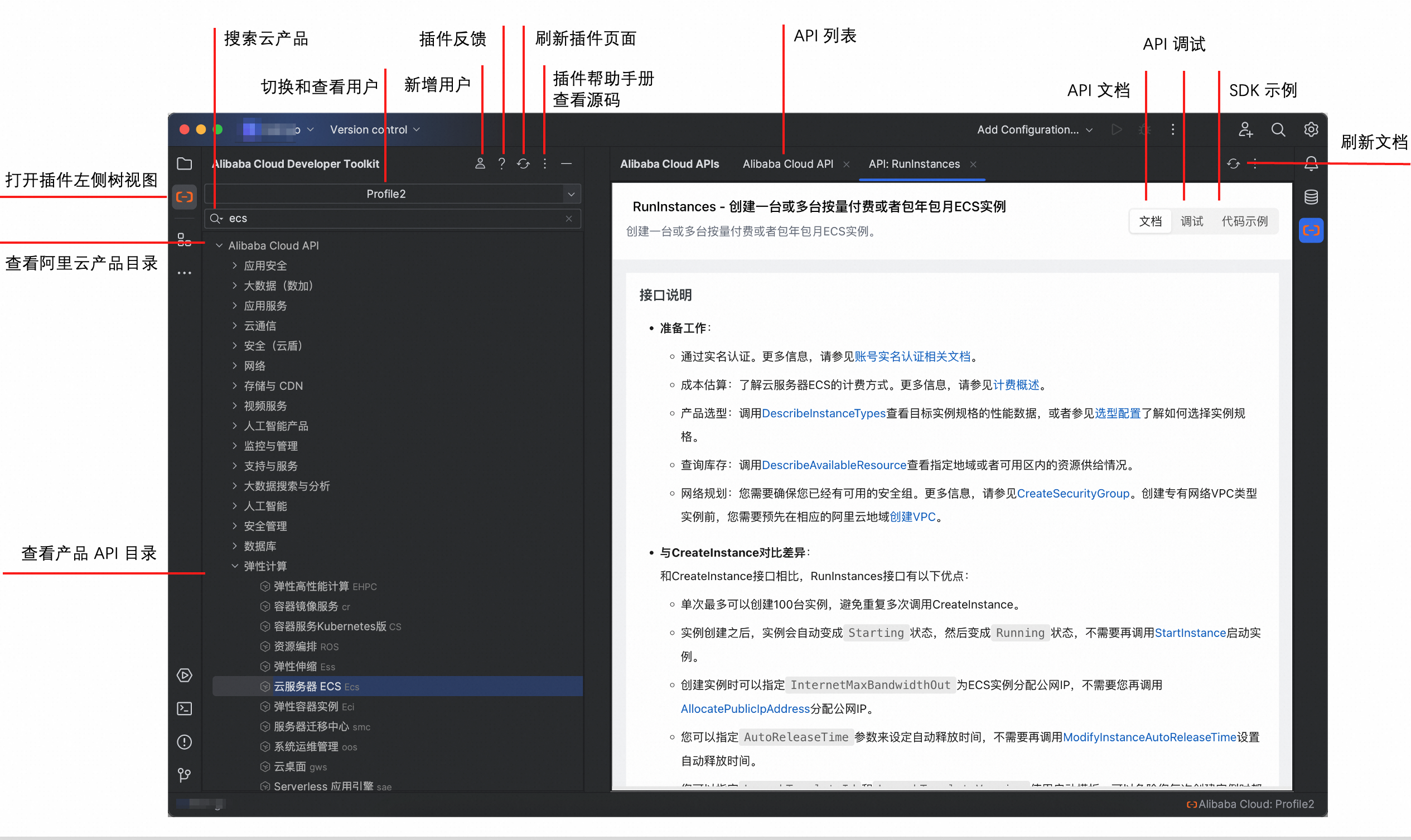Expand the 网络 tree node

coord(234,366)
